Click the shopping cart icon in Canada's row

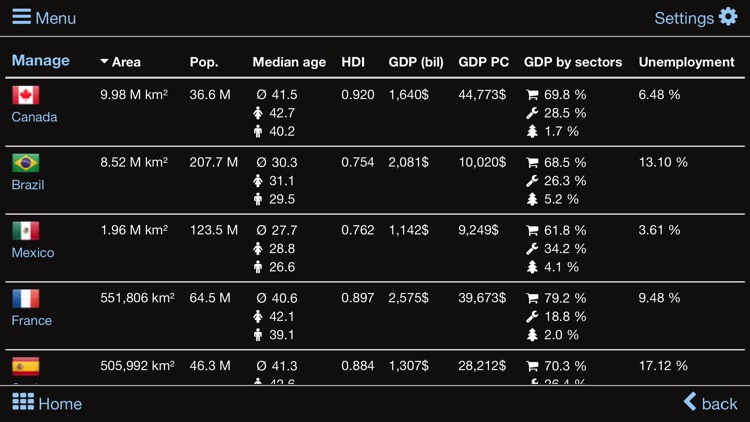pos(532,95)
